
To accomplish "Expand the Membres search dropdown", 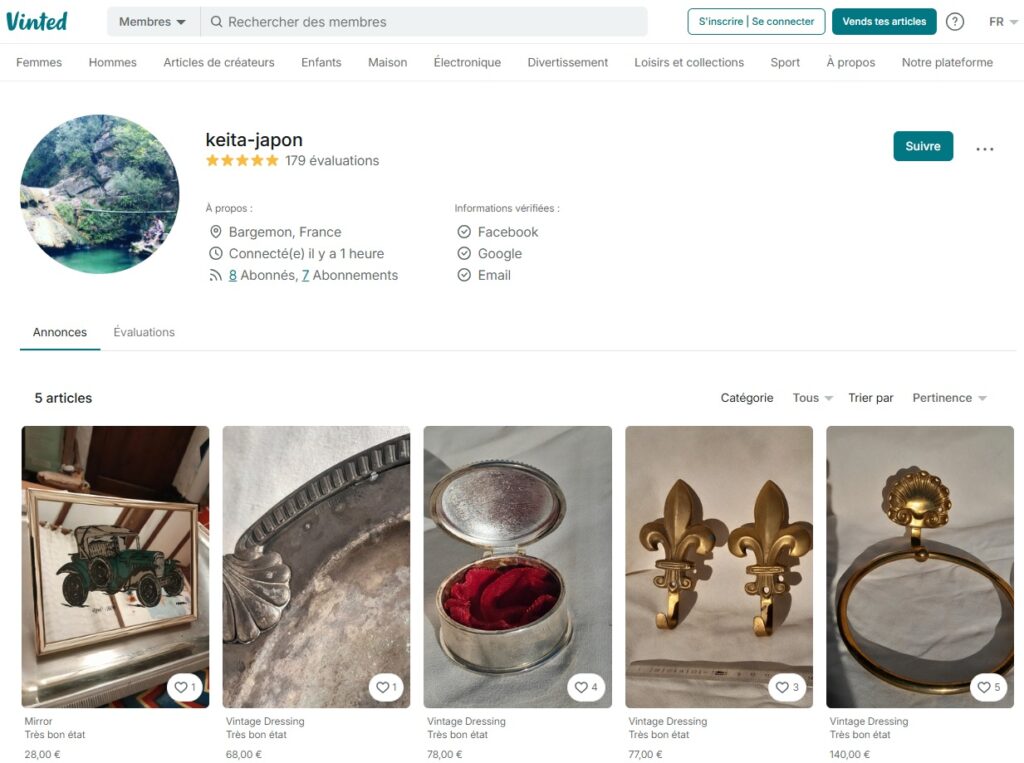I will pos(152,22).
